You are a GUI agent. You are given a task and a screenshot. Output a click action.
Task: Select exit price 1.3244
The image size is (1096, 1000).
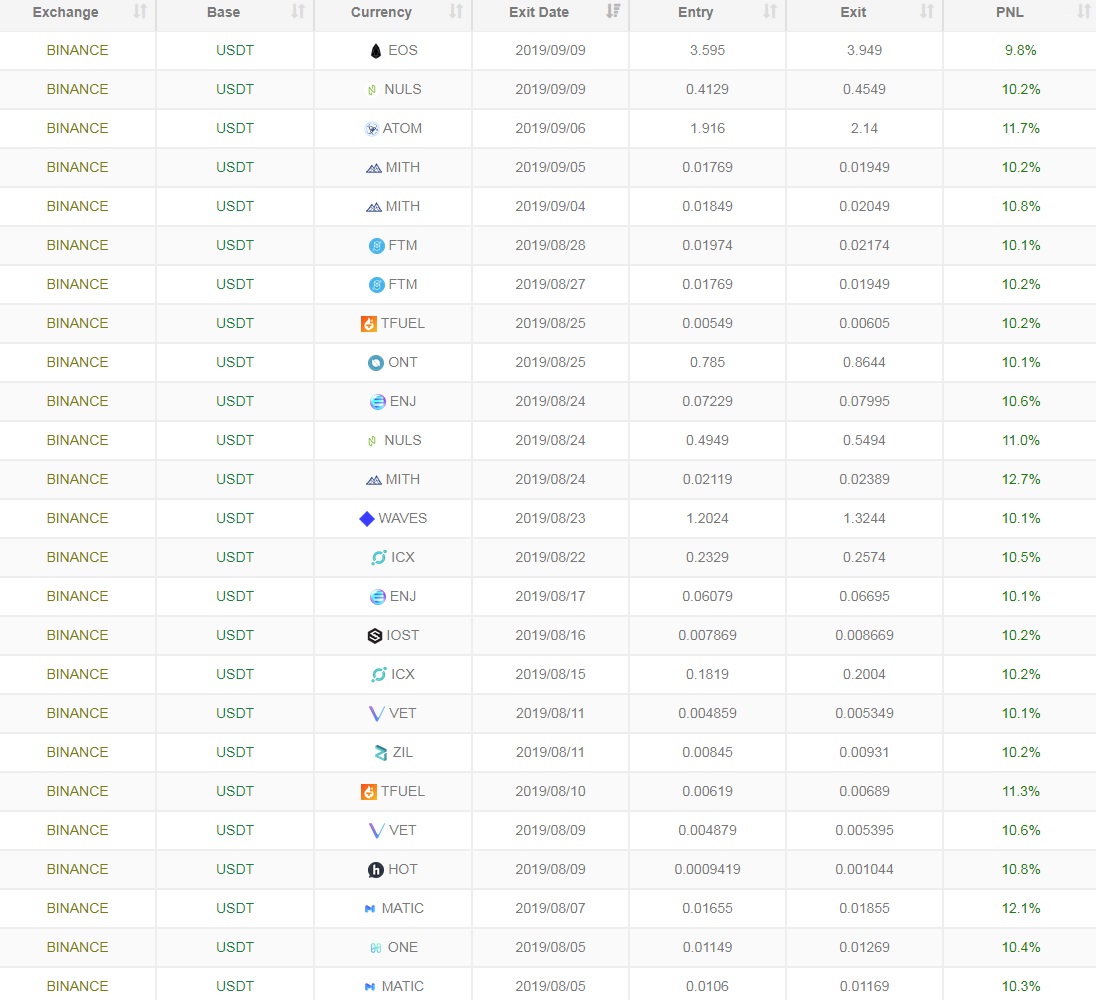[x=864, y=519]
